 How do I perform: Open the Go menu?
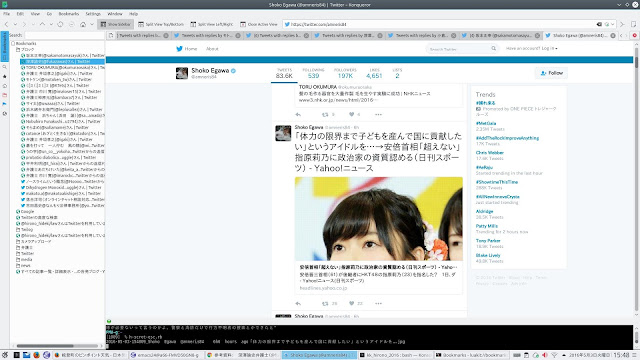click(49, 14)
